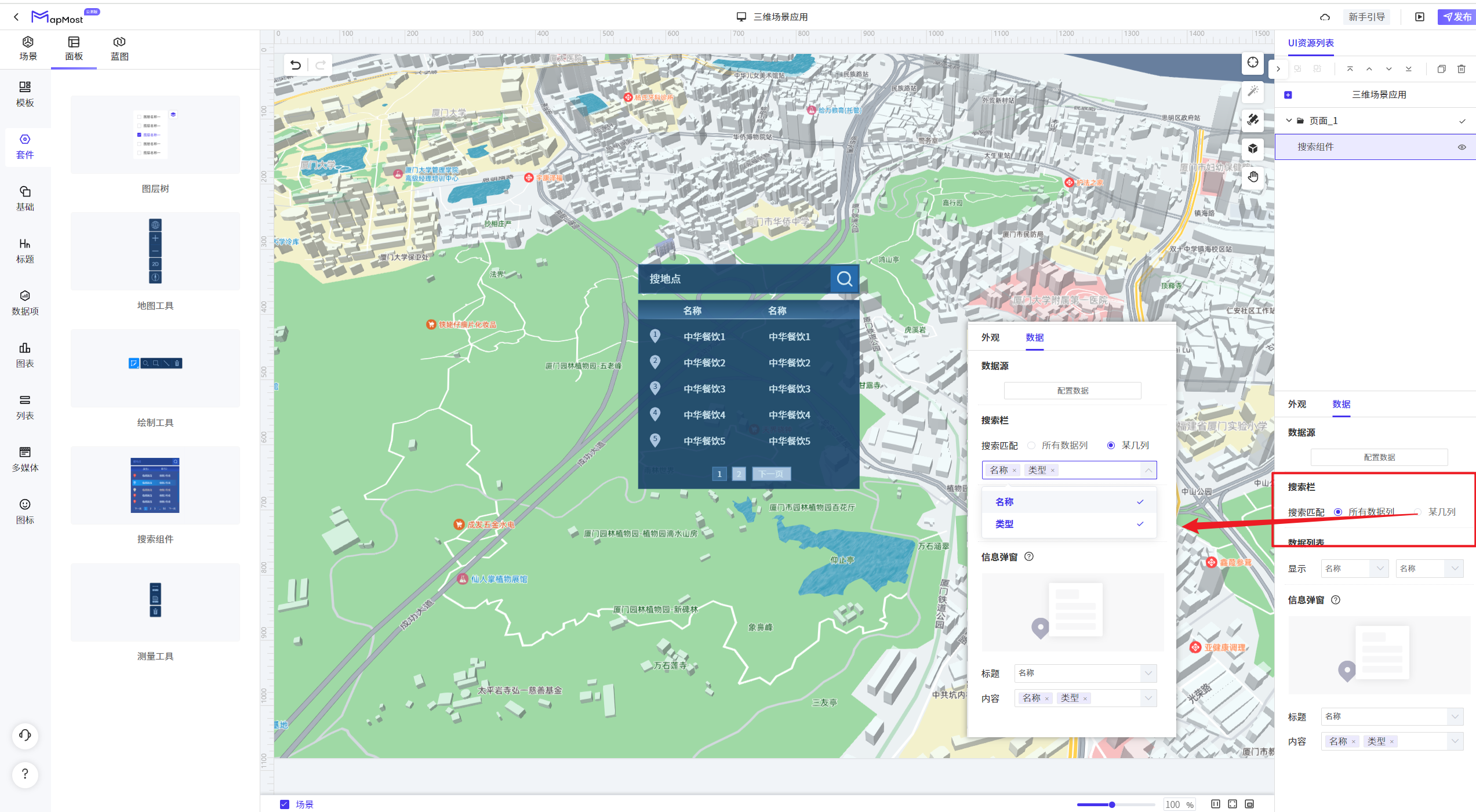Click the 100% zoom input field
Viewport: 1476px width, 812px height.
tap(1180, 804)
